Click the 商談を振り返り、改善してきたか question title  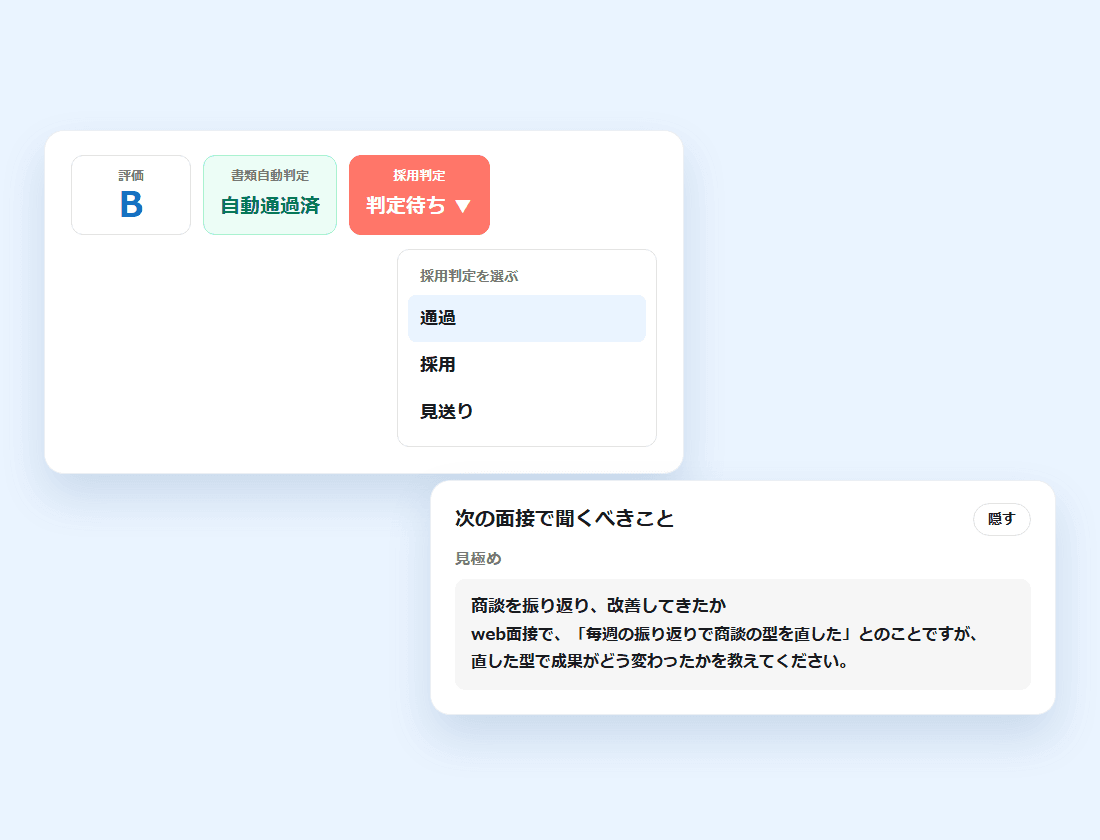(x=598, y=605)
